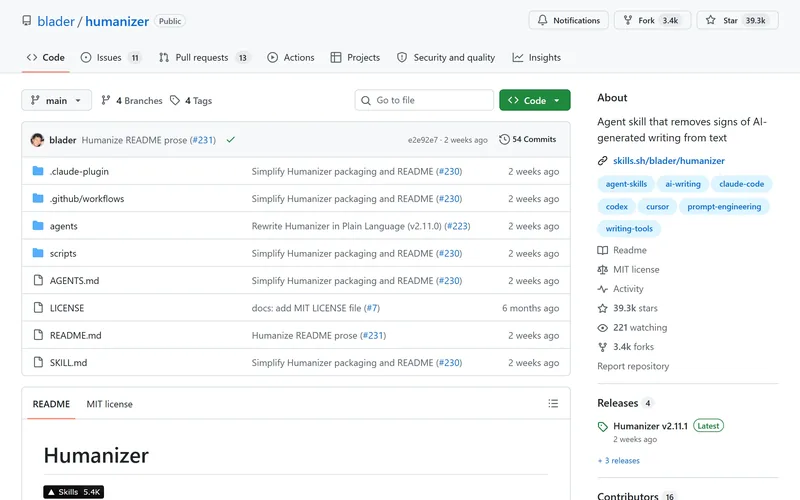Click the link icon beside skills.sh URL
Viewport: 800px width, 500px height.
coord(603,161)
